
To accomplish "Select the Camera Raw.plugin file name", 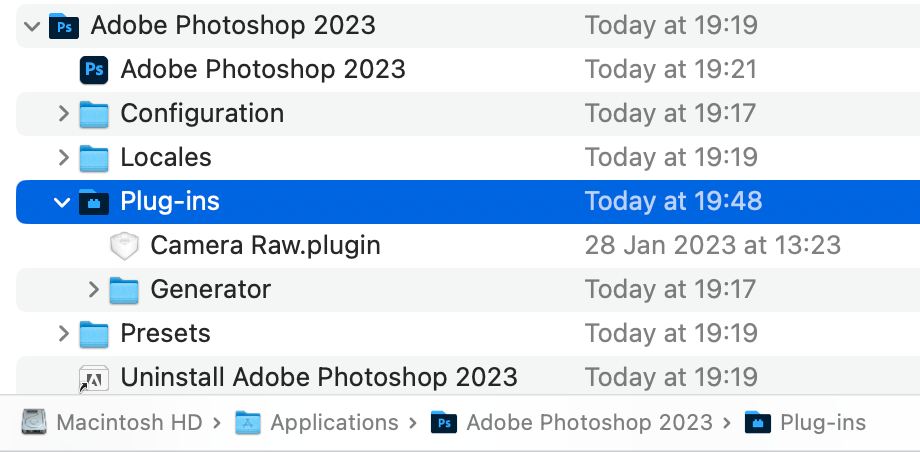I will pos(265,245).
